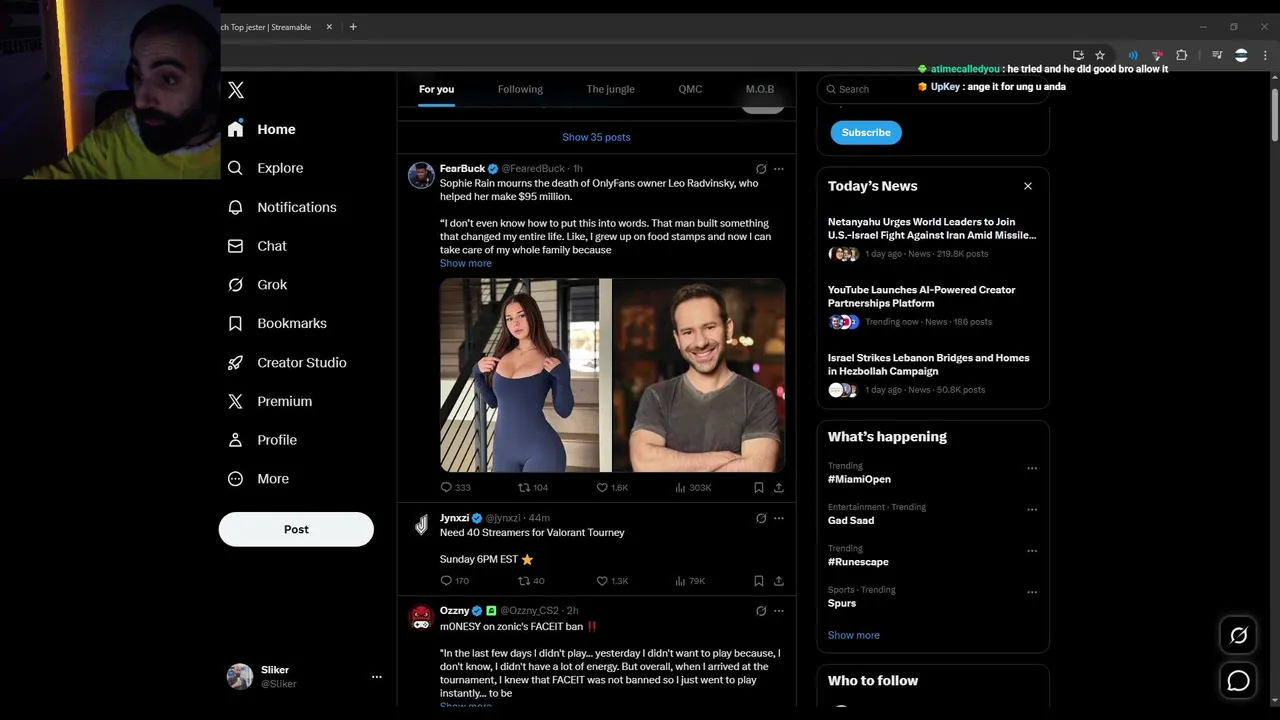View 303K analytics on FearBuck post
This screenshot has width=1280, height=720.
click(693, 488)
